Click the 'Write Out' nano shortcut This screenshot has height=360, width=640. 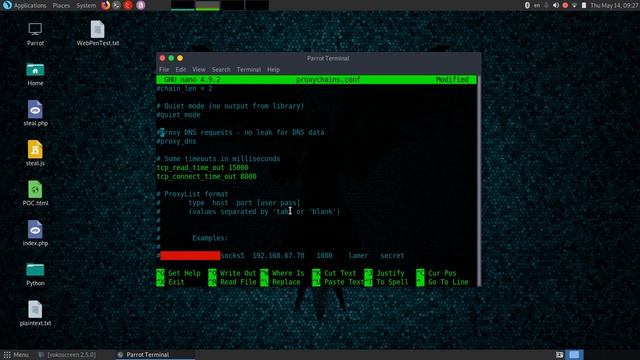tap(233, 273)
